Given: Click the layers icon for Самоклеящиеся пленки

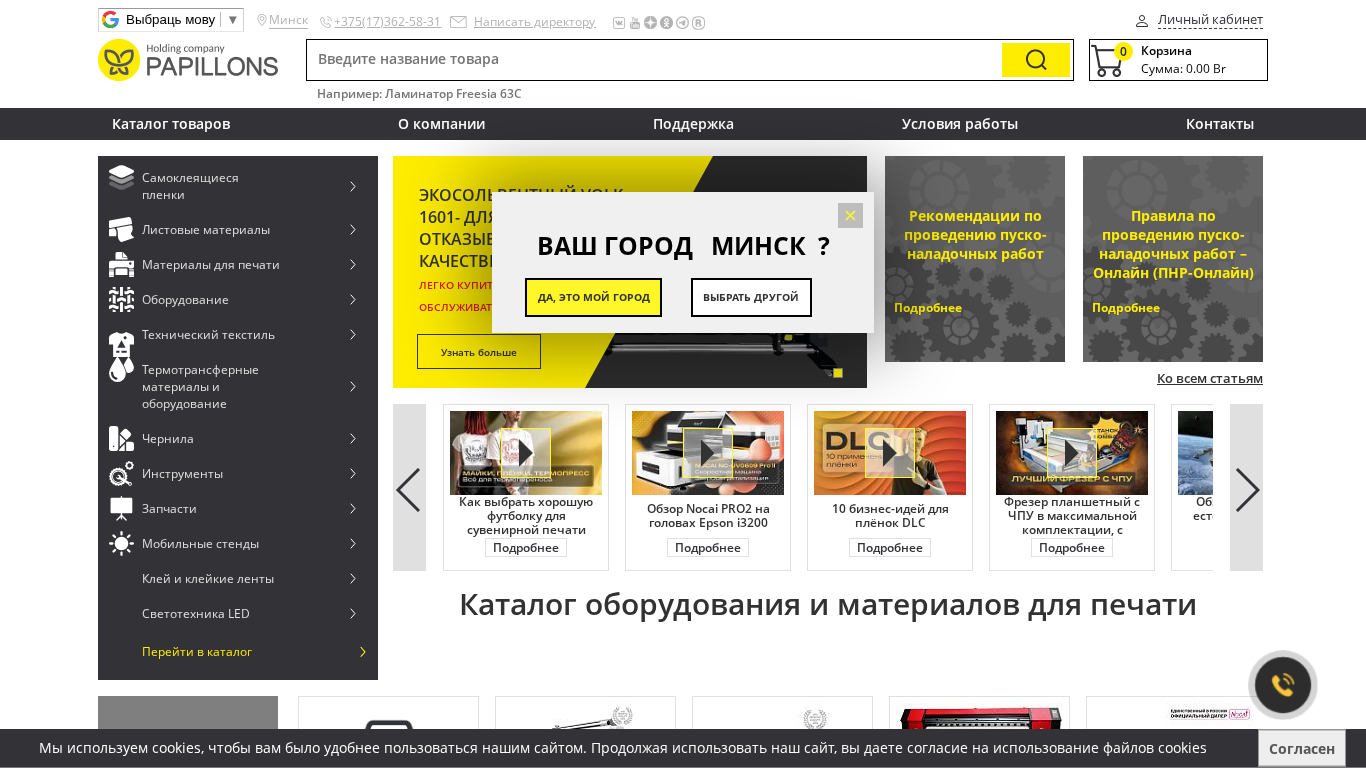Looking at the screenshot, I should (x=121, y=178).
